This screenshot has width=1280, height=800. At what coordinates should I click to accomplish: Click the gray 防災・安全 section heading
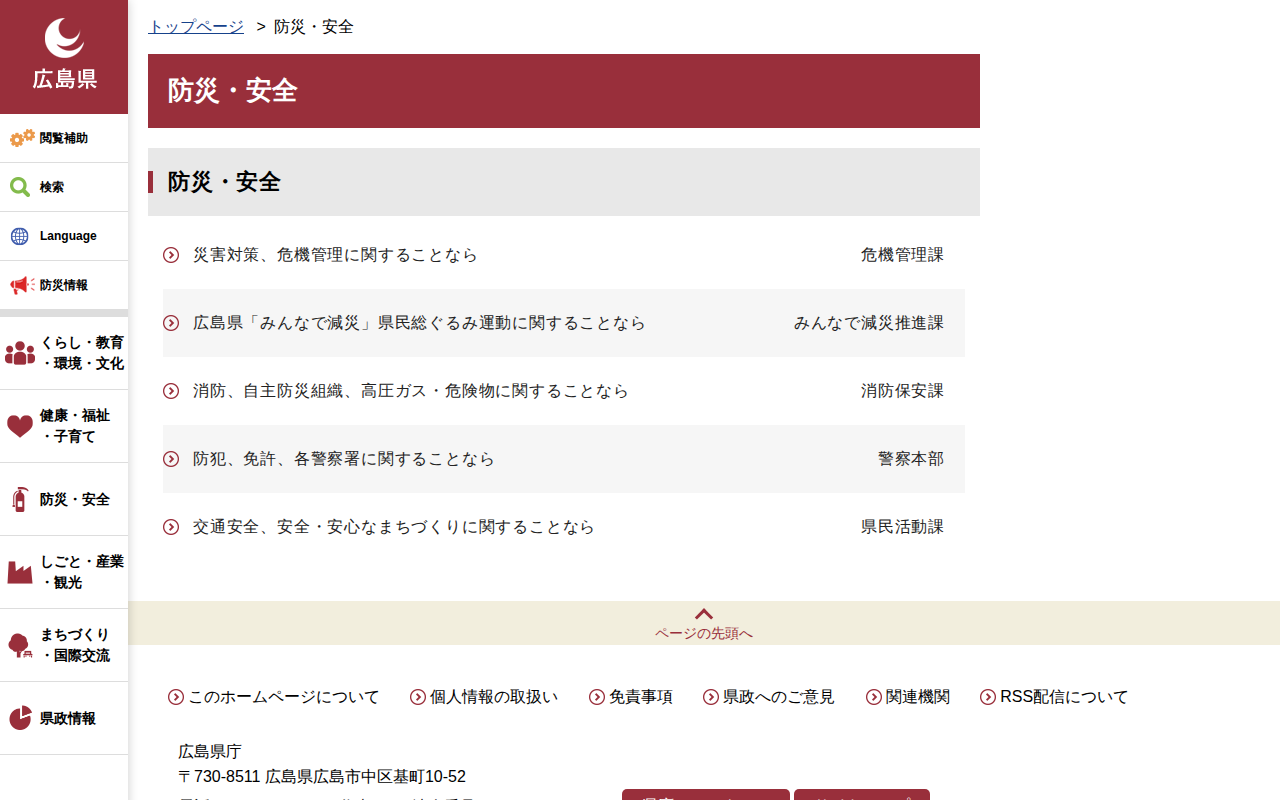tap(564, 182)
